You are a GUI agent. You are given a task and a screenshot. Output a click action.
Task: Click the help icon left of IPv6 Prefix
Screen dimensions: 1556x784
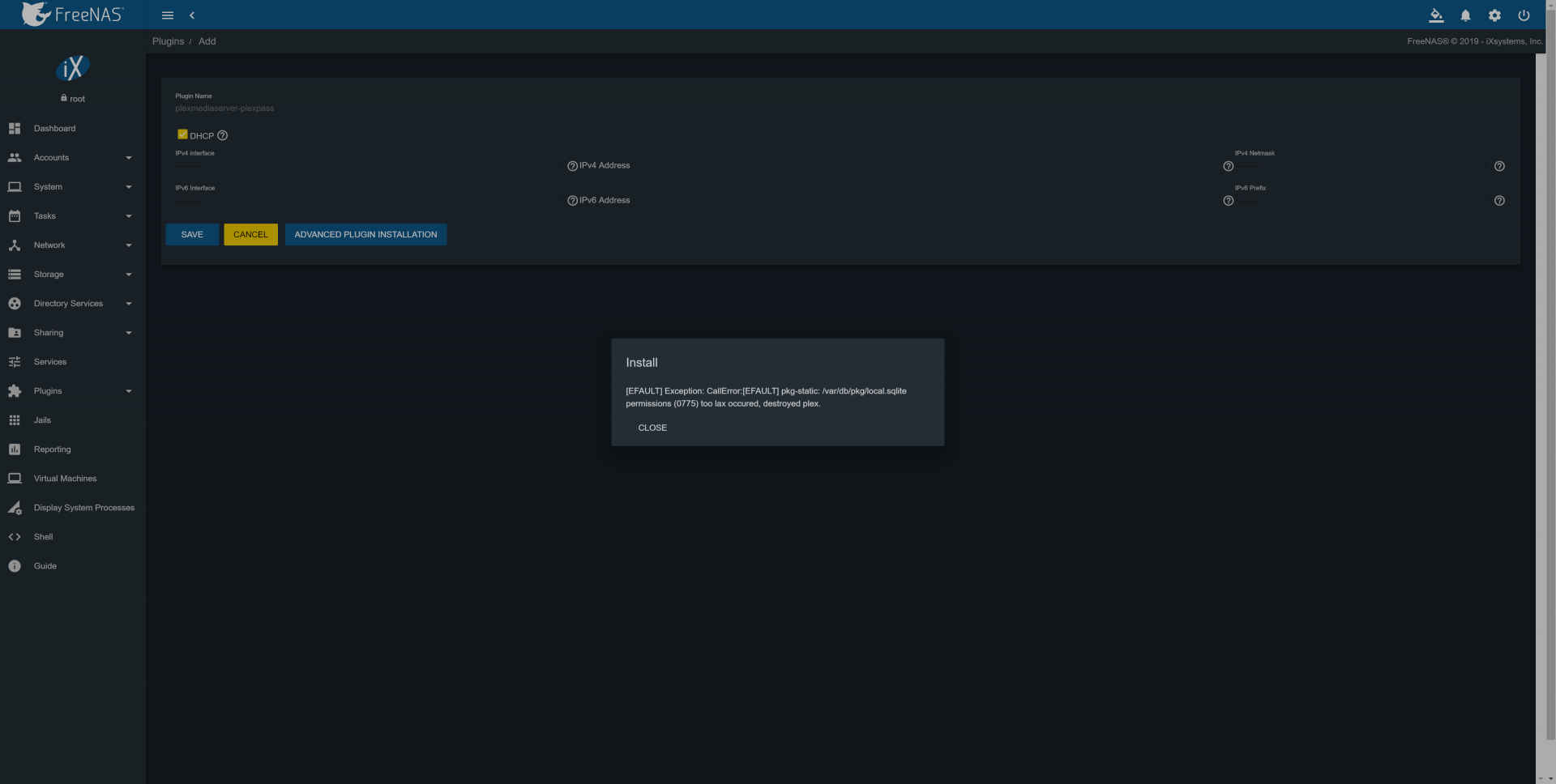(1228, 201)
